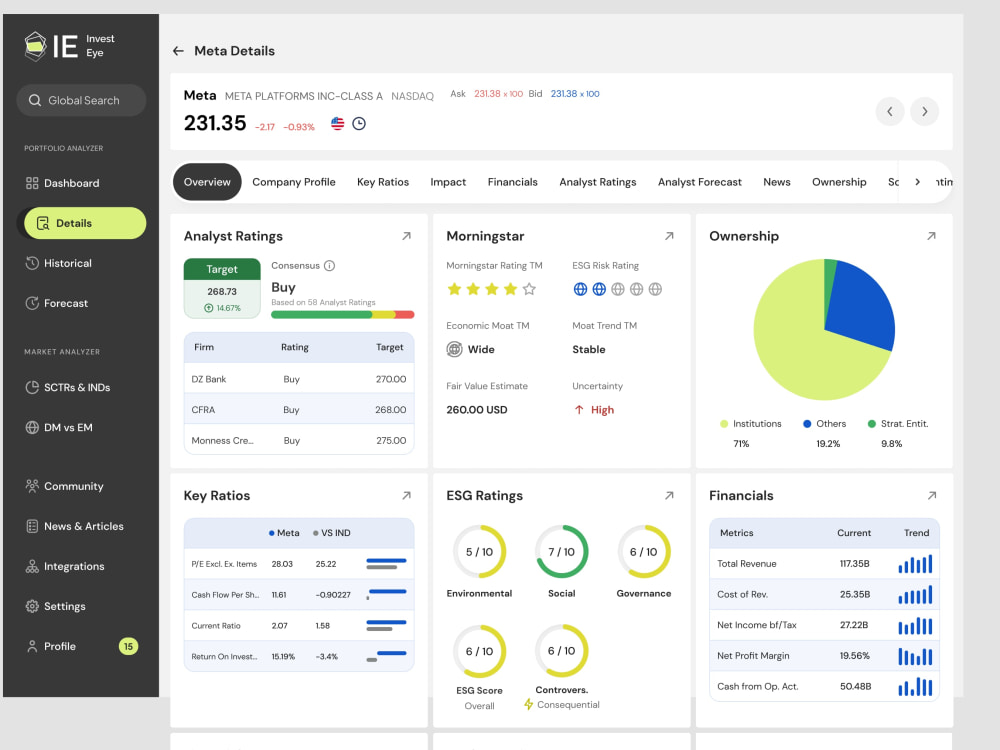
Task: Click the Profile person icon
Action: [x=32, y=646]
